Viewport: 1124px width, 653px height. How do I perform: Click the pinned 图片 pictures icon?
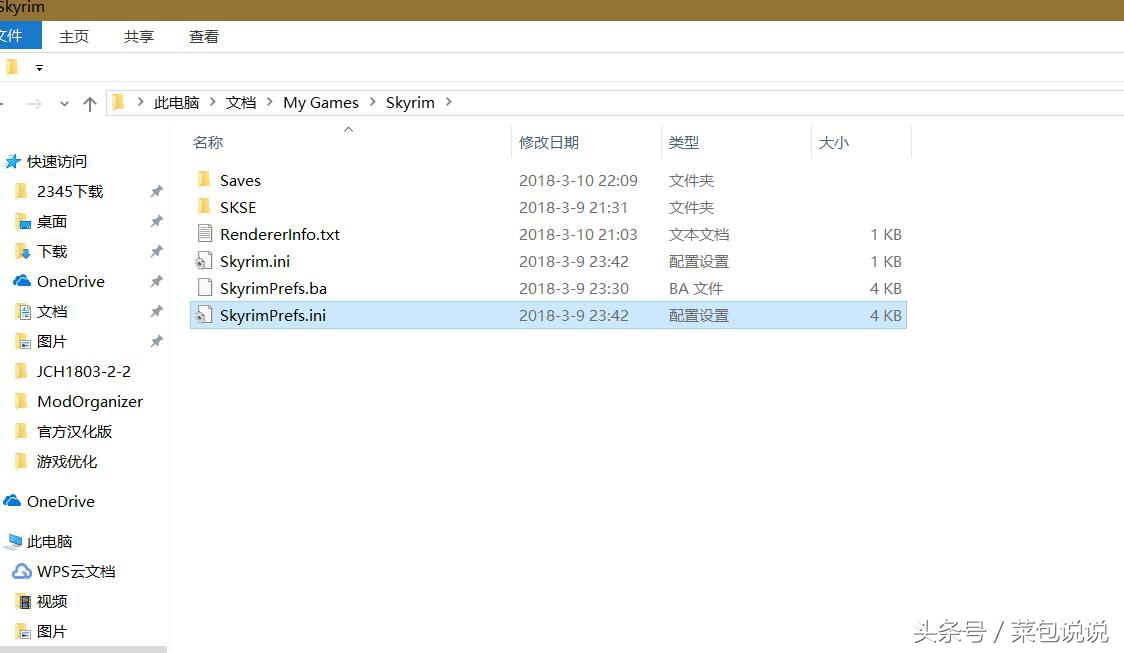[x=23, y=341]
